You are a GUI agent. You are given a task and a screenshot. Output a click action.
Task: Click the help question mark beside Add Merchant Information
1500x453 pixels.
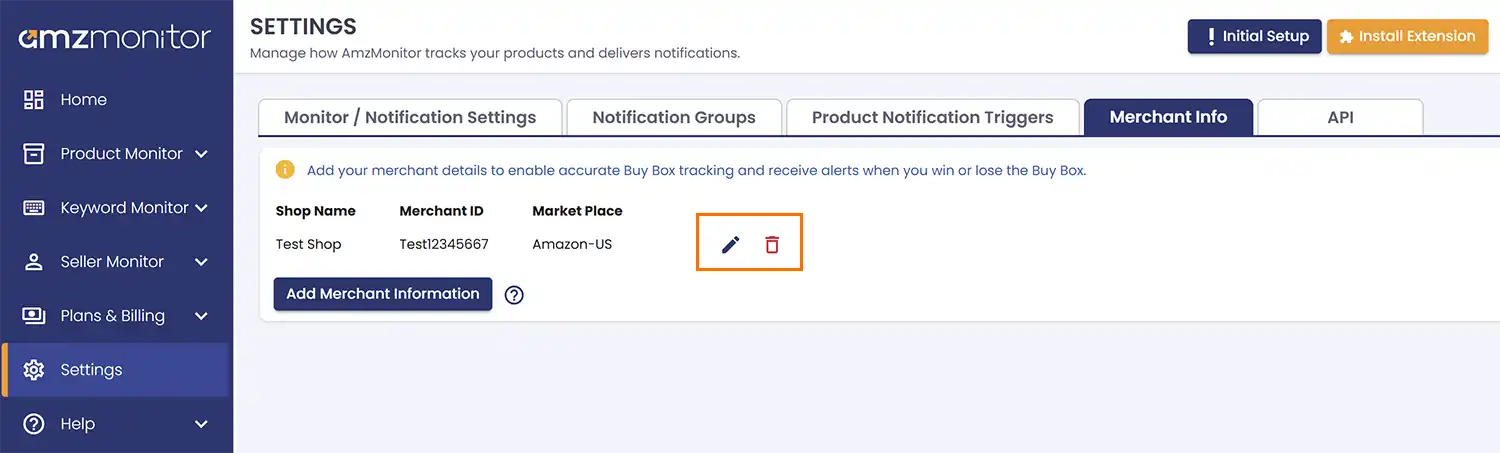[514, 295]
